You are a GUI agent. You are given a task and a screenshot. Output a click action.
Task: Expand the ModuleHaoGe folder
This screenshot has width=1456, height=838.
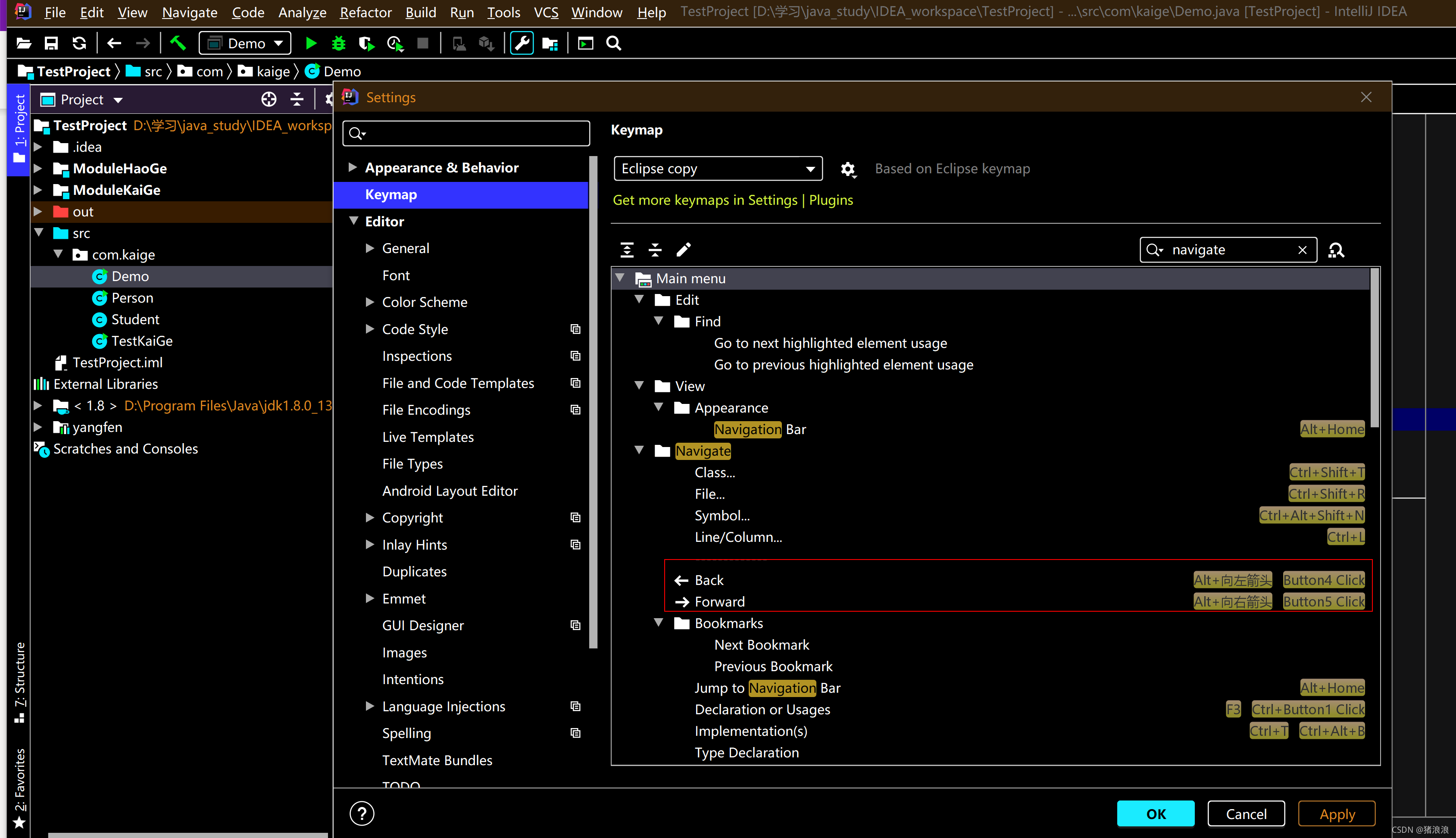tap(38, 169)
